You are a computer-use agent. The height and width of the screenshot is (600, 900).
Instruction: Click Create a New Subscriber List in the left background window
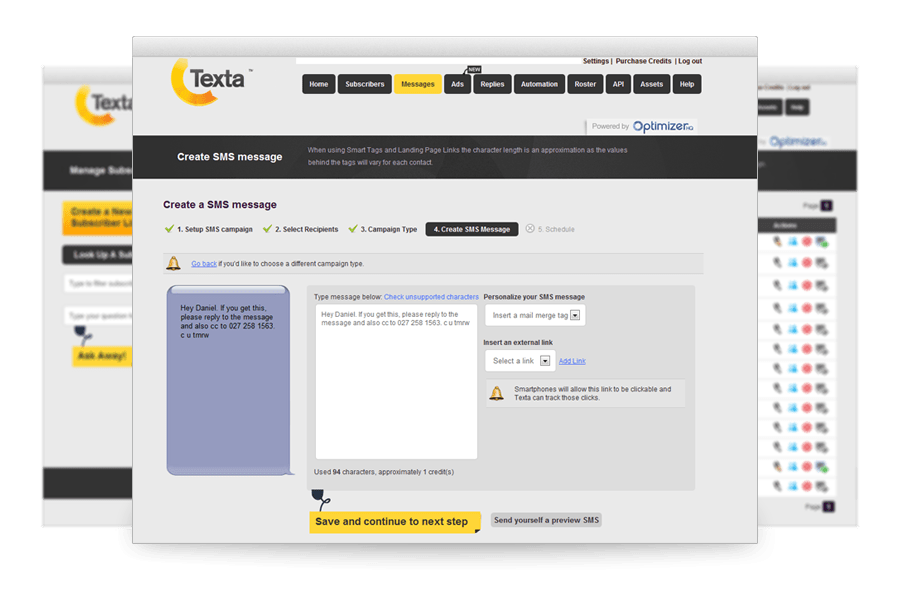point(98,218)
